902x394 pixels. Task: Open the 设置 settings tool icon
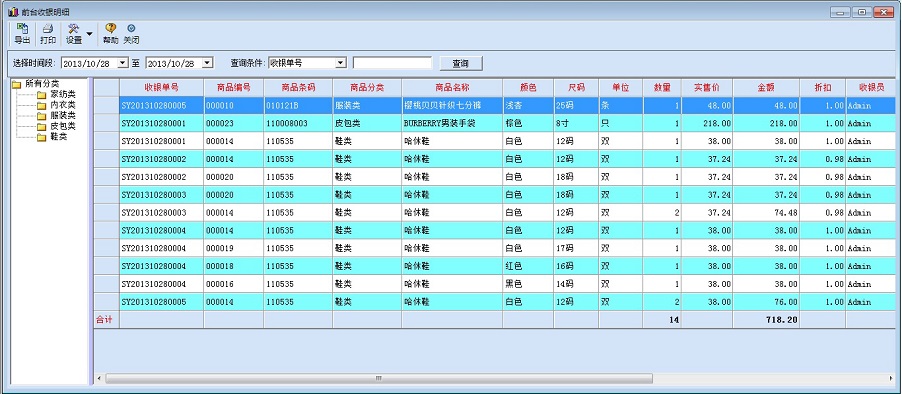[x=74, y=34]
